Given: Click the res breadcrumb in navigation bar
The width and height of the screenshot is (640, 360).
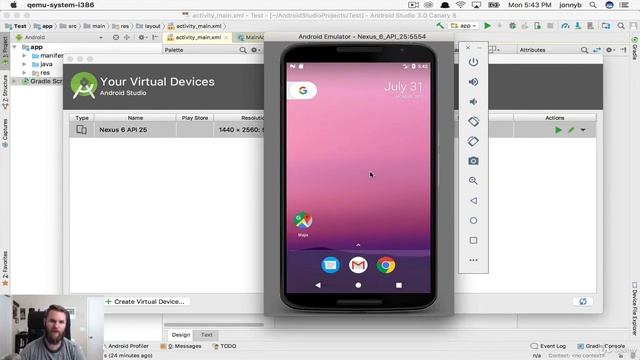Looking at the screenshot, I should pos(121,26).
